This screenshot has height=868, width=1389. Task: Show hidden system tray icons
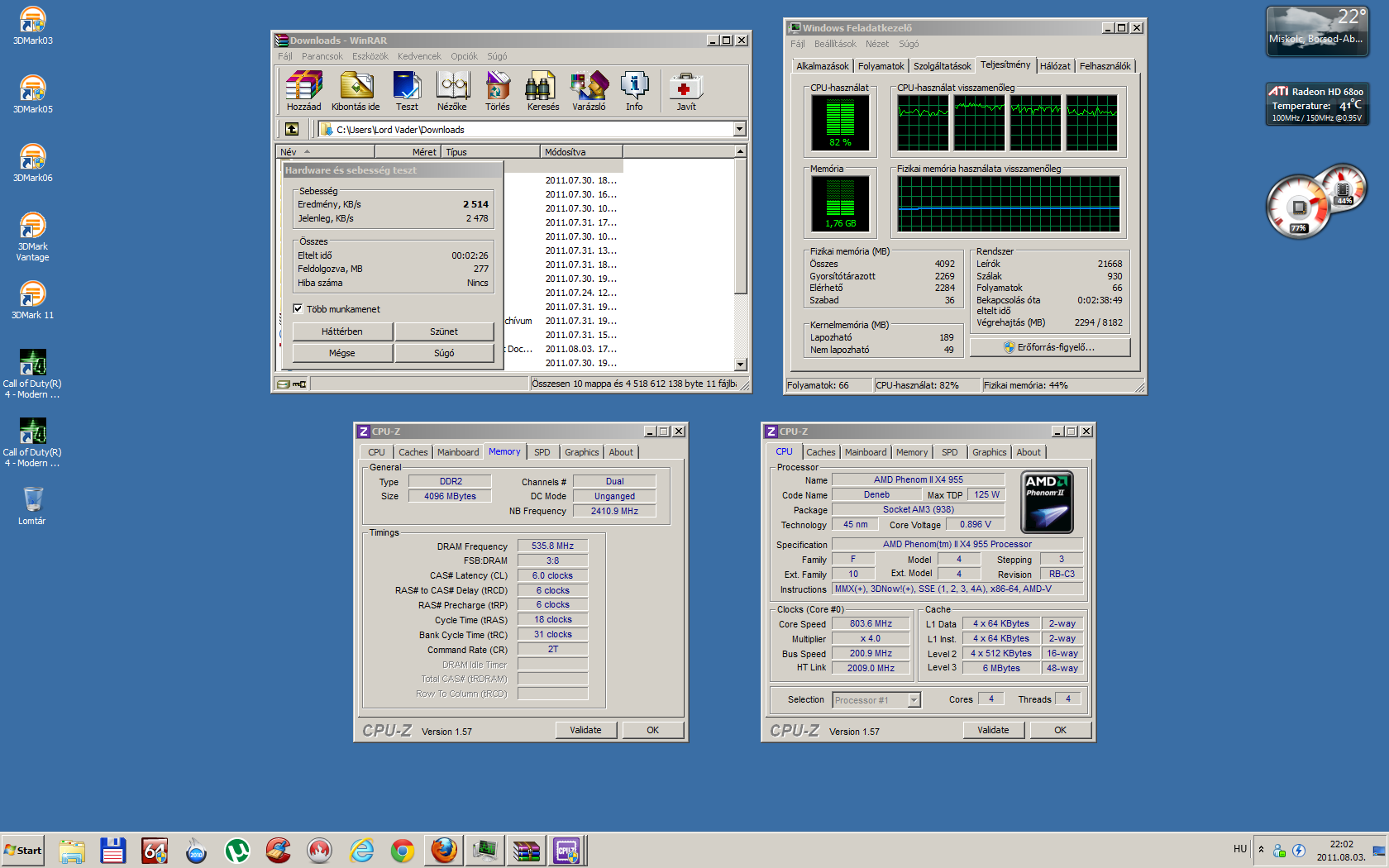tap(1261, 849)
